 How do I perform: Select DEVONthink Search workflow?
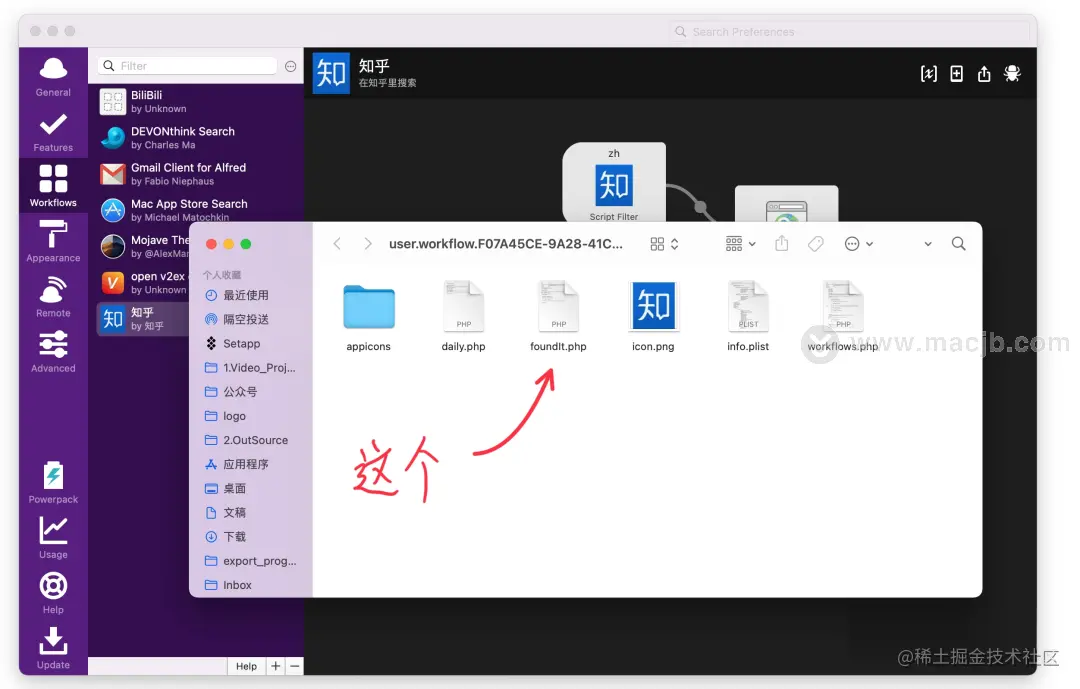[196, 138]
